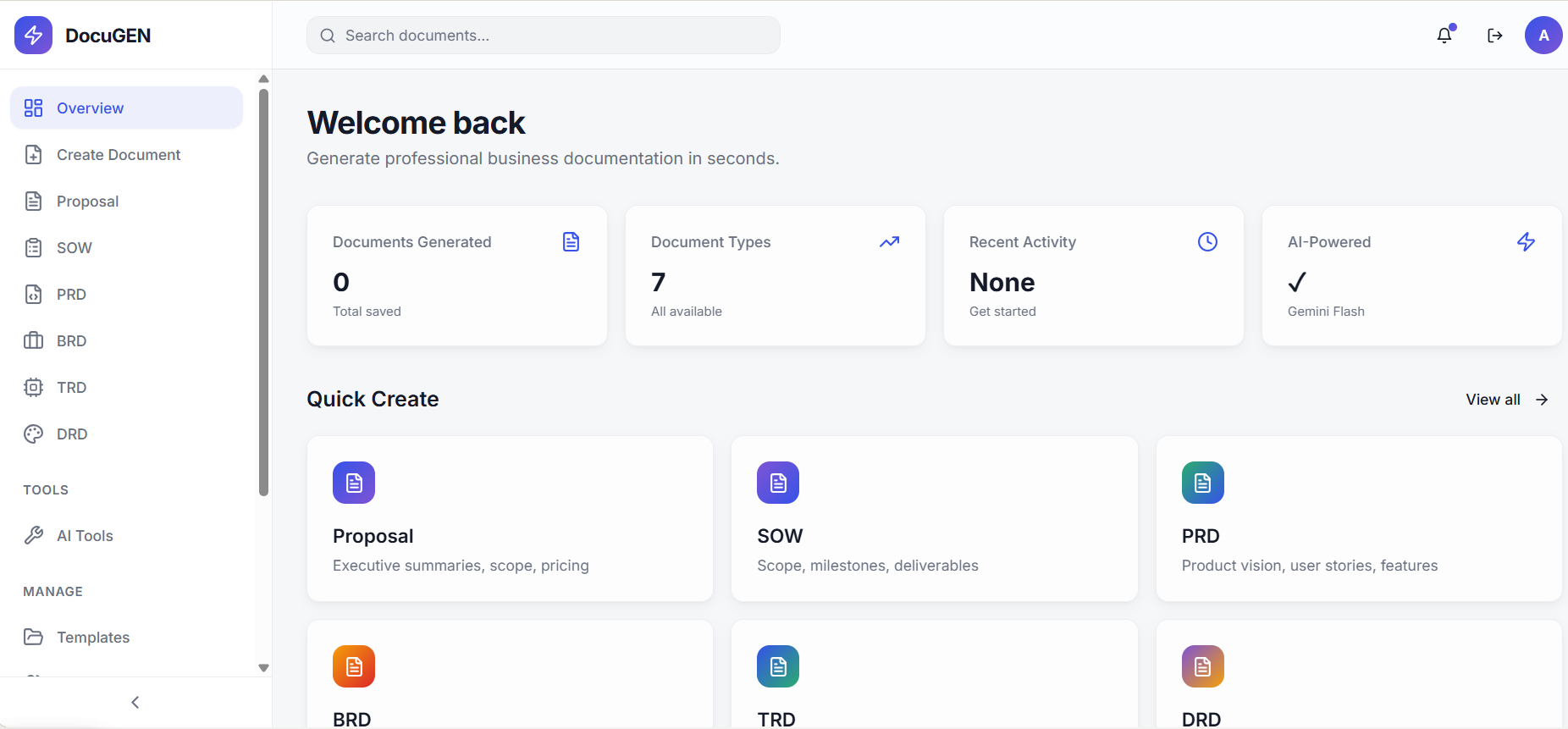
Task: Open the SOW quick create card
Action: [x=934, y=518]
